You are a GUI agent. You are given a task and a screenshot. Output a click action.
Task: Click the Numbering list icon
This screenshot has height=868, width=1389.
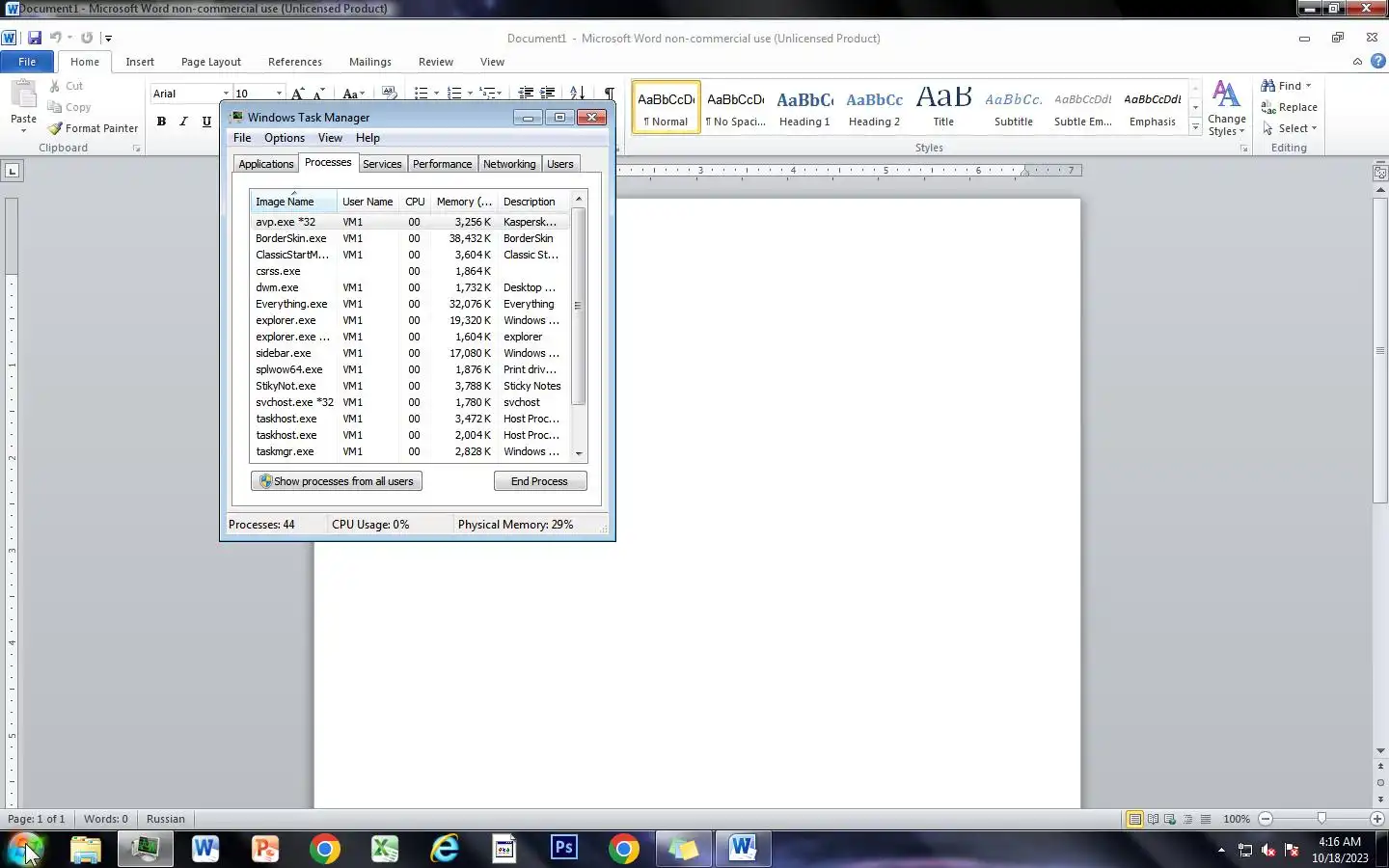coord(454,94)
